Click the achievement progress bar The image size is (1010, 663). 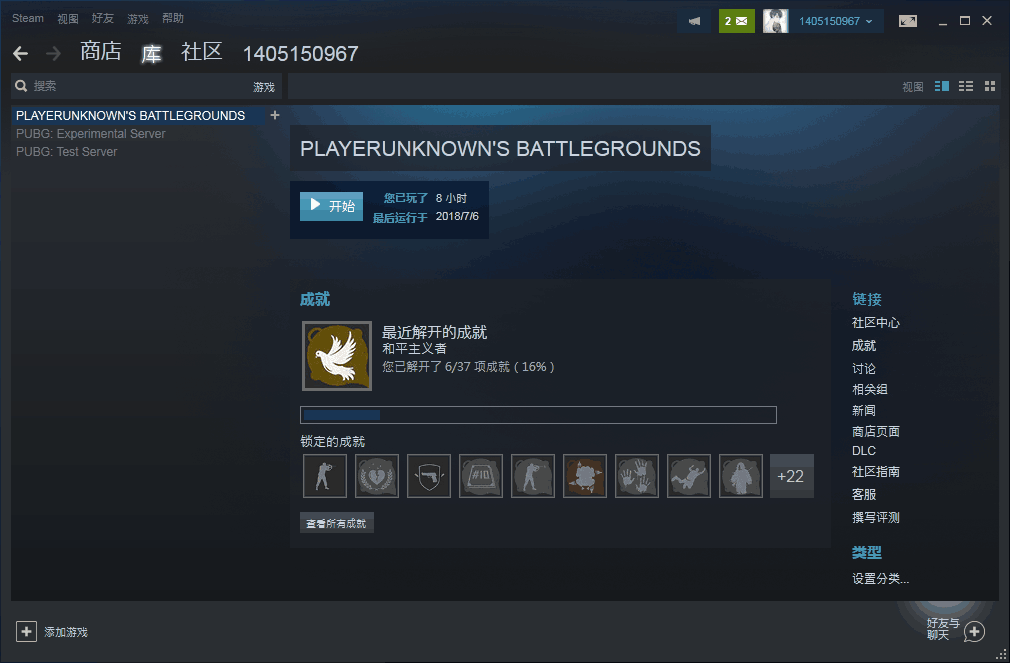pyautogui.click(x=538, y=414)
